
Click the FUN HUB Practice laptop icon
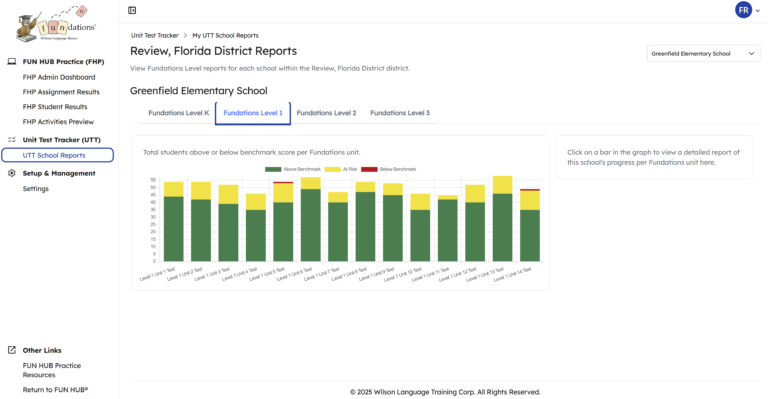12,62
